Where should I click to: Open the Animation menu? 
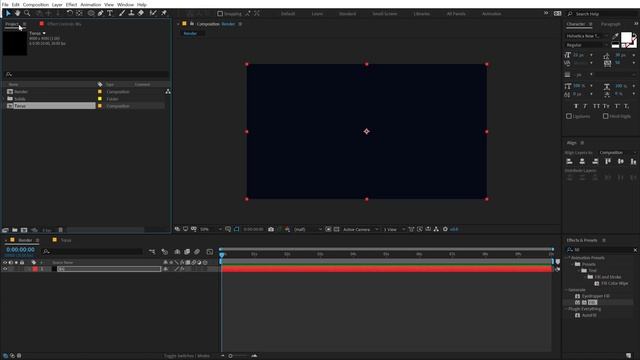tap(91, 4)
